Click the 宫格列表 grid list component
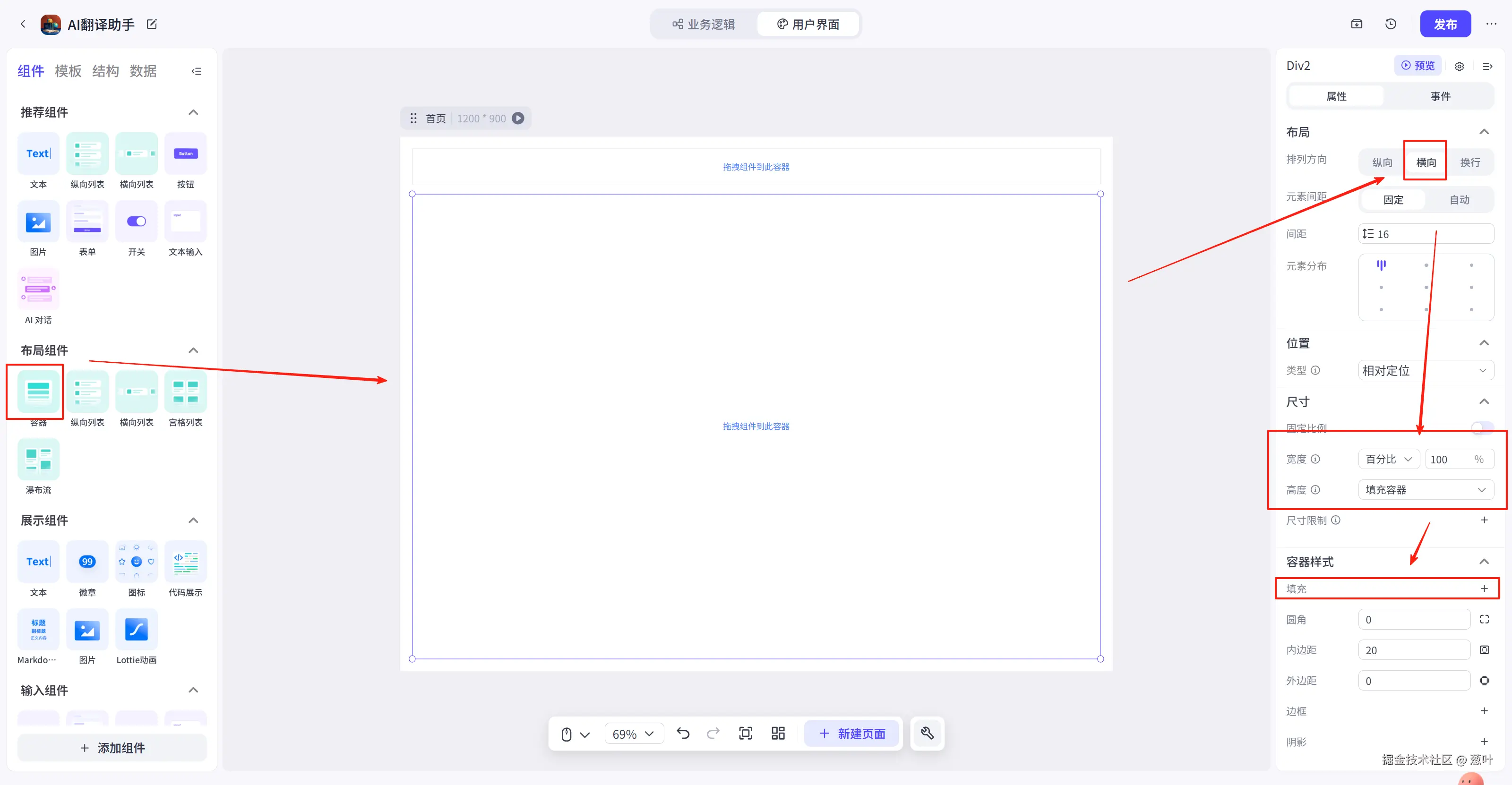Viewport: 1512px width, 785px height. (x=186, y=392)
